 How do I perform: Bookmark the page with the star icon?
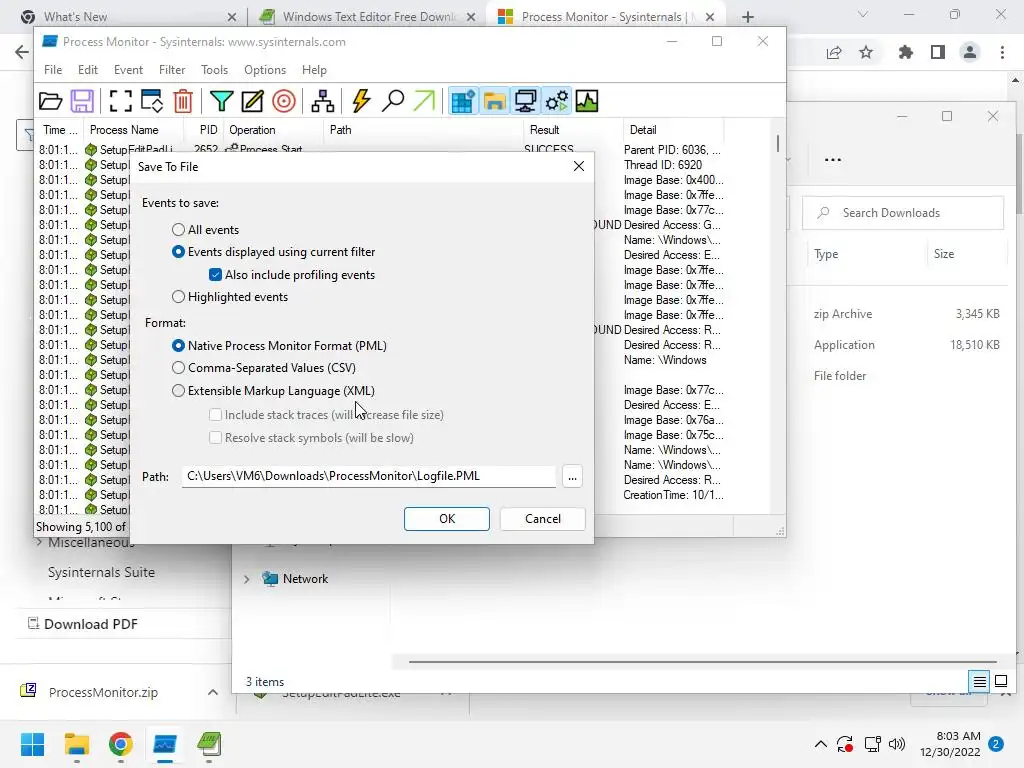point(866,52)
